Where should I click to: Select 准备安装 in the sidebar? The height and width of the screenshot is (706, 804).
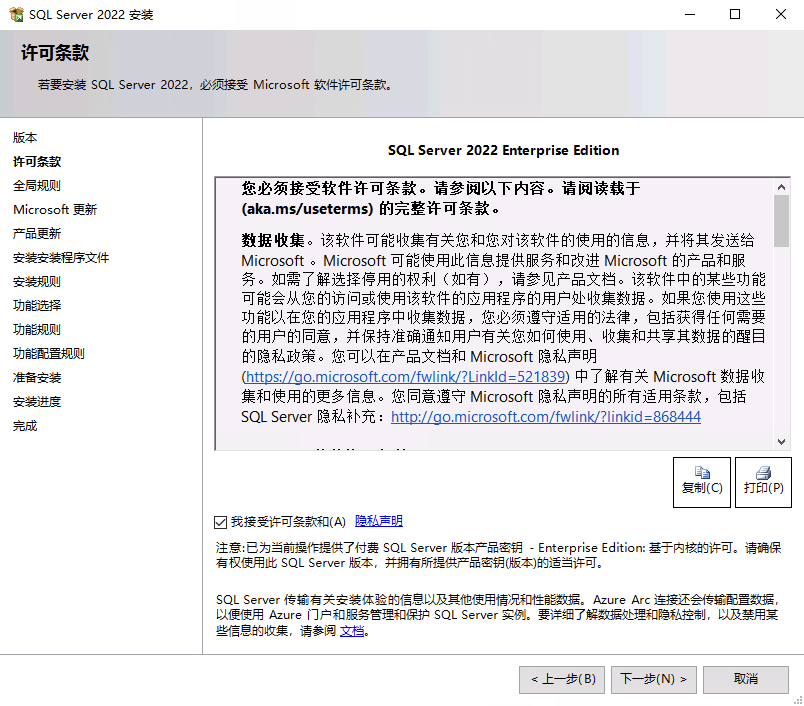coord(36,377)
